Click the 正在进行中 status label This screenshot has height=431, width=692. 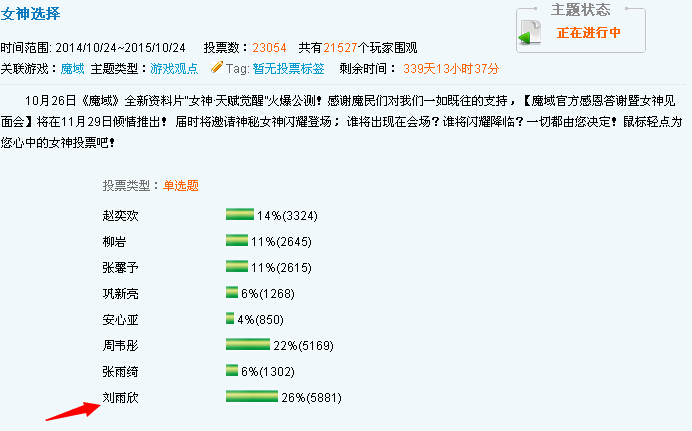[588, 33]
